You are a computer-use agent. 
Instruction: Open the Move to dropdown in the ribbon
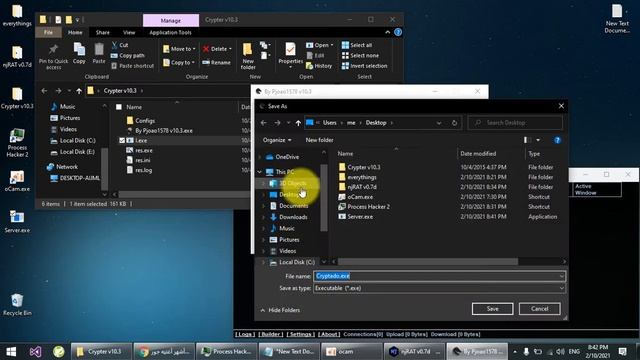pos(194,49)
